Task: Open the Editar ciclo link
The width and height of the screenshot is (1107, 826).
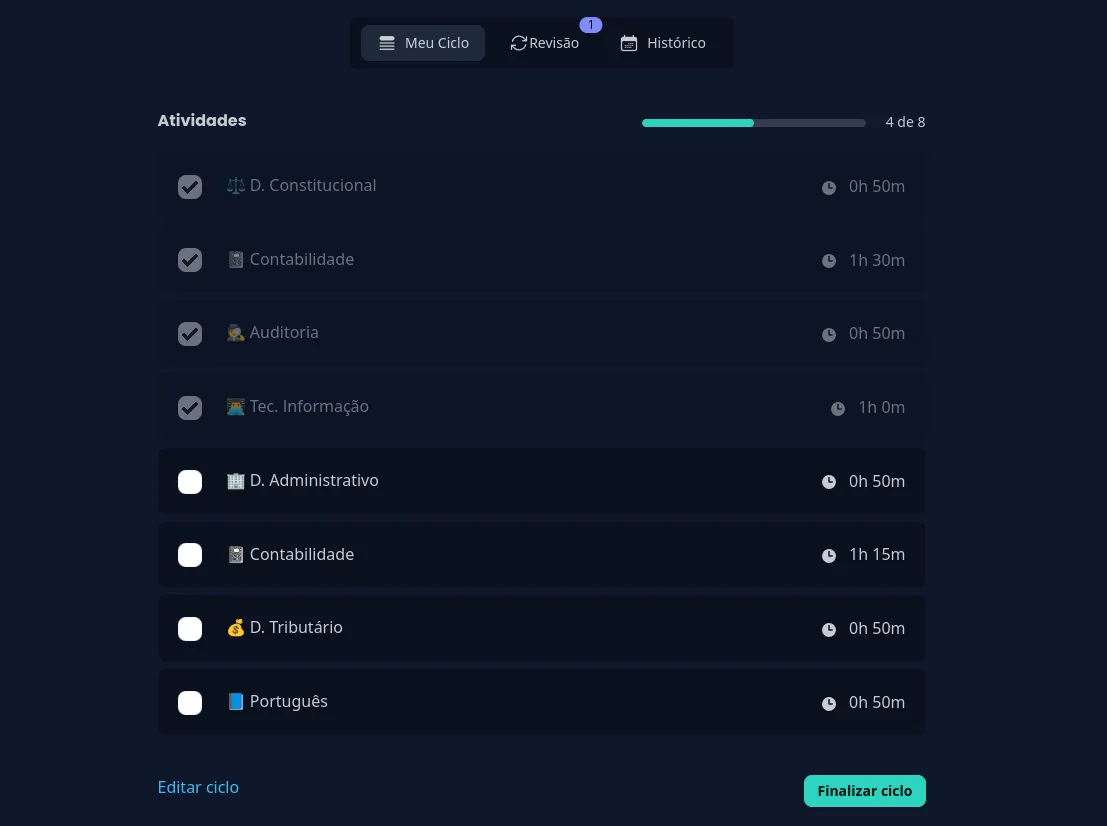Action: [198, 787]
